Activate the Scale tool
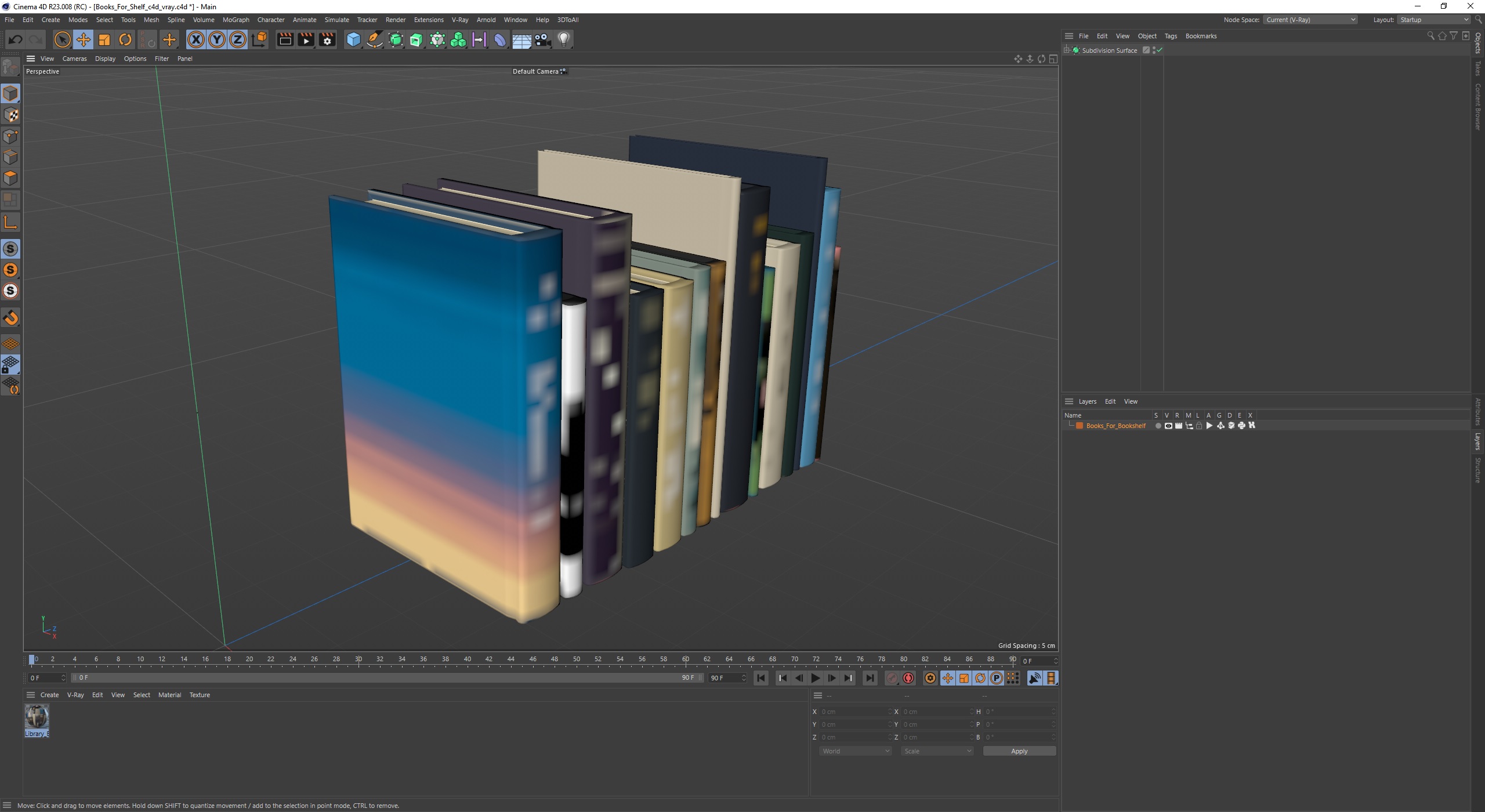This screenshot has height=812, width=1485. (x=104, y=39)
